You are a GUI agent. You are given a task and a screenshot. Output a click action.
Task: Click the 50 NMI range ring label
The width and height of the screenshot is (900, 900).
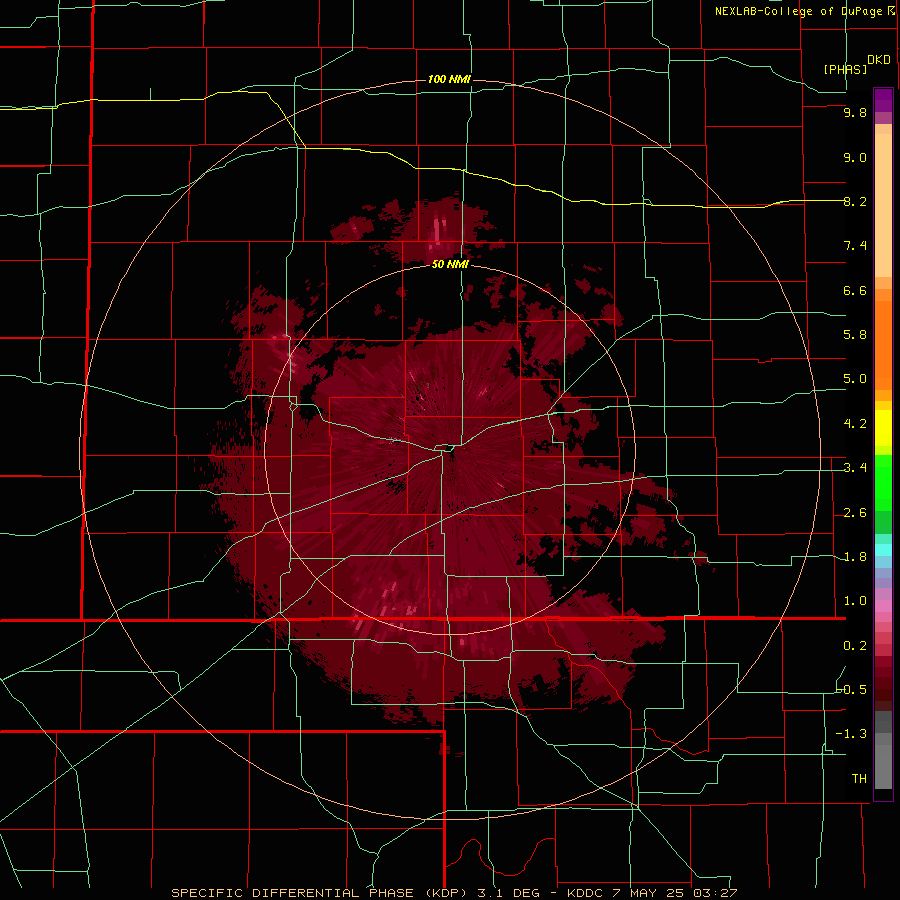click(450, 264)
